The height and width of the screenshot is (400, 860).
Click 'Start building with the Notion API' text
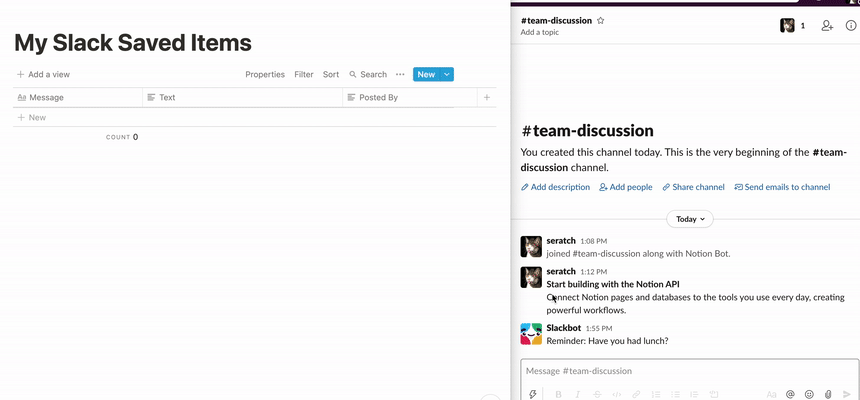click(613, 284)
